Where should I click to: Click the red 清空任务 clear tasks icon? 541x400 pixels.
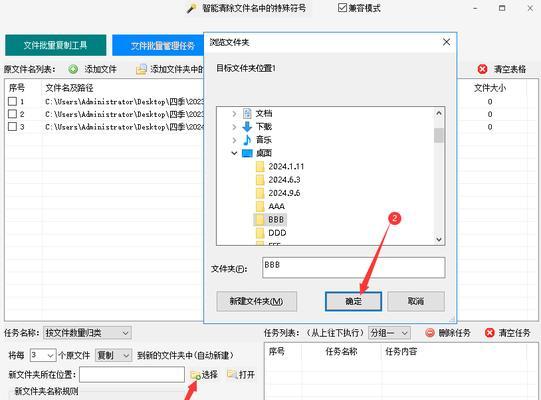490,333
